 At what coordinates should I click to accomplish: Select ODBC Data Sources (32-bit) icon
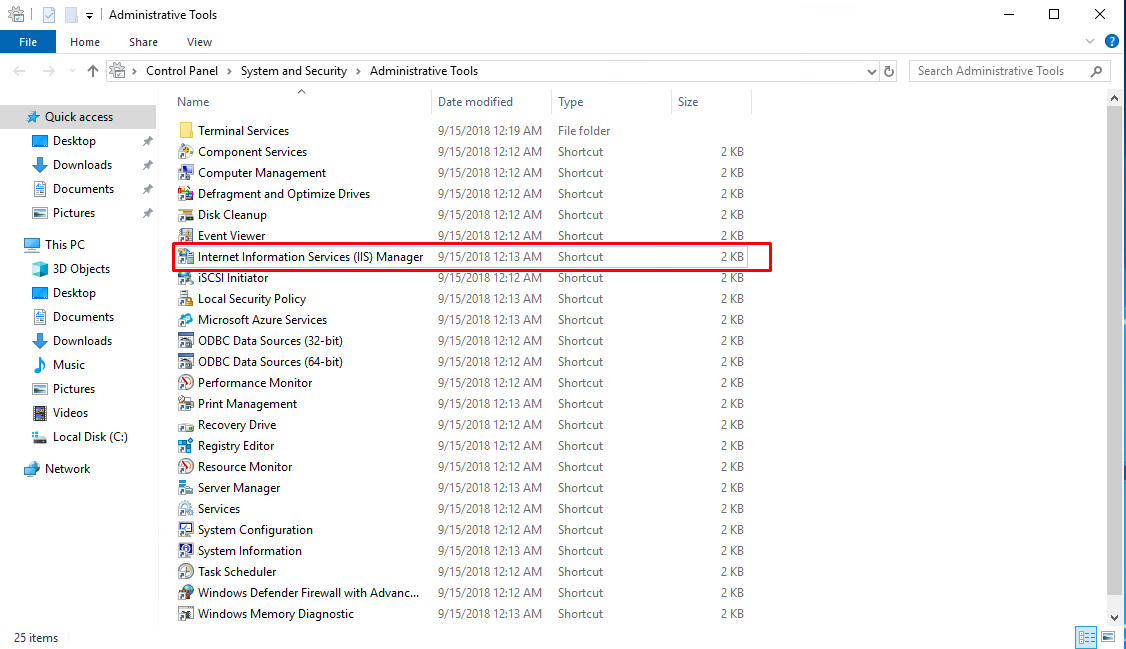click(185, 340)
